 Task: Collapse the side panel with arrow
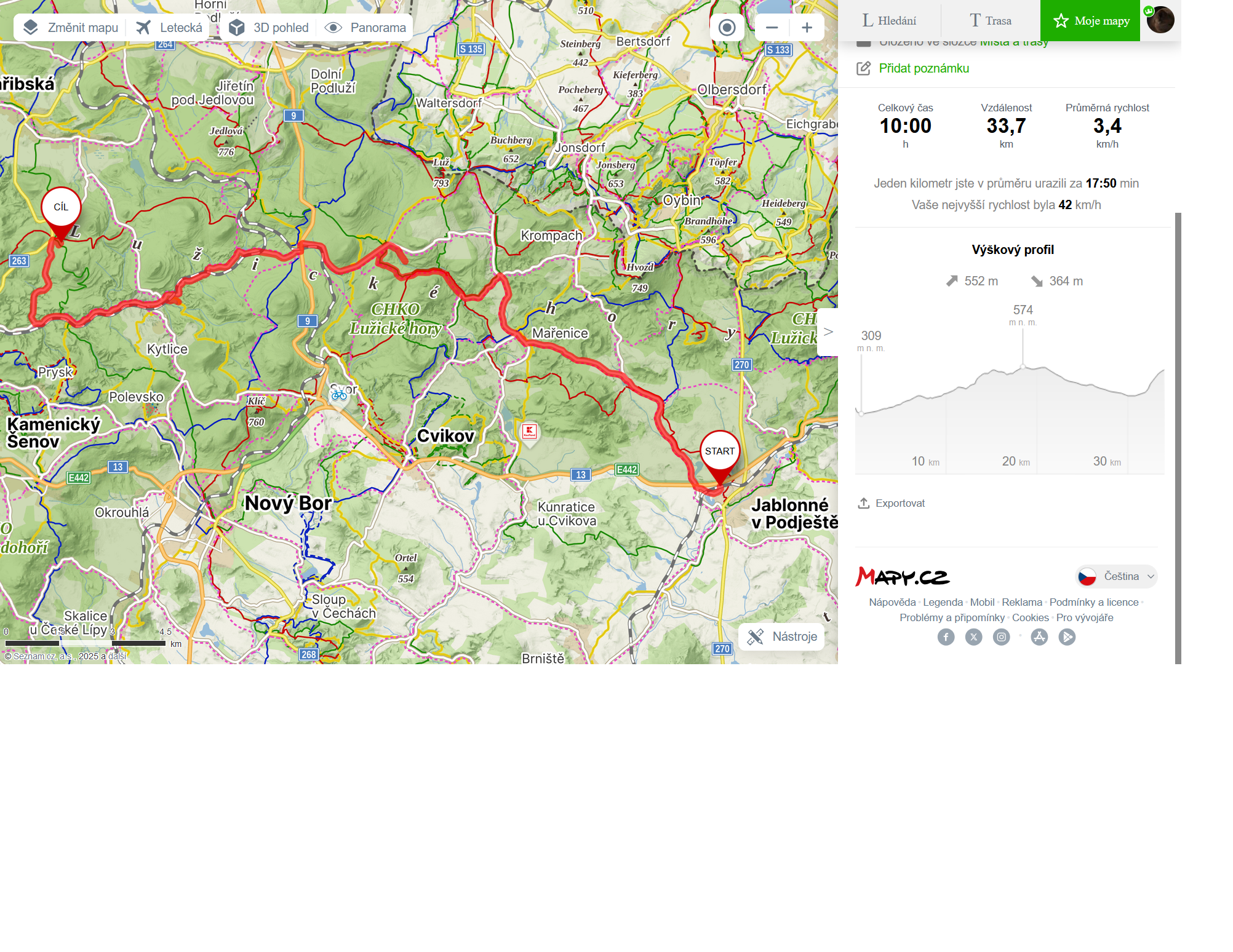[828, 332]
